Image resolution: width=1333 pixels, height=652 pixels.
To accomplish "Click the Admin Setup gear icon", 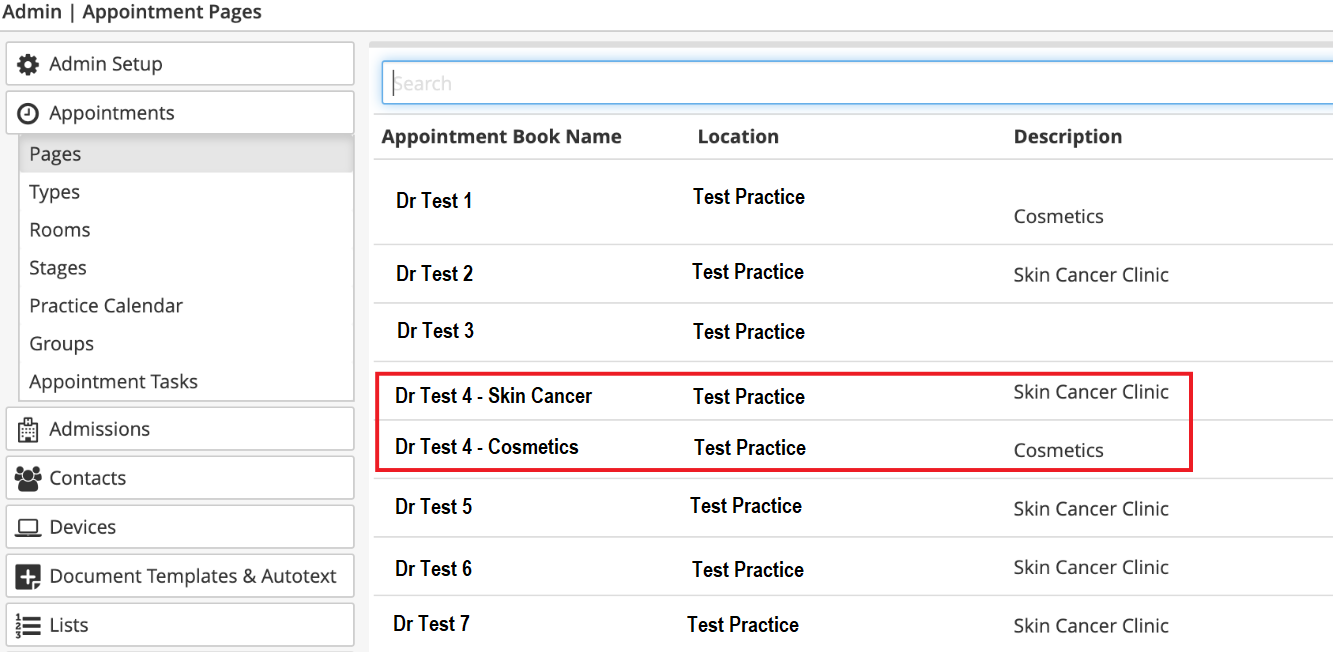I will pos(29,64).
